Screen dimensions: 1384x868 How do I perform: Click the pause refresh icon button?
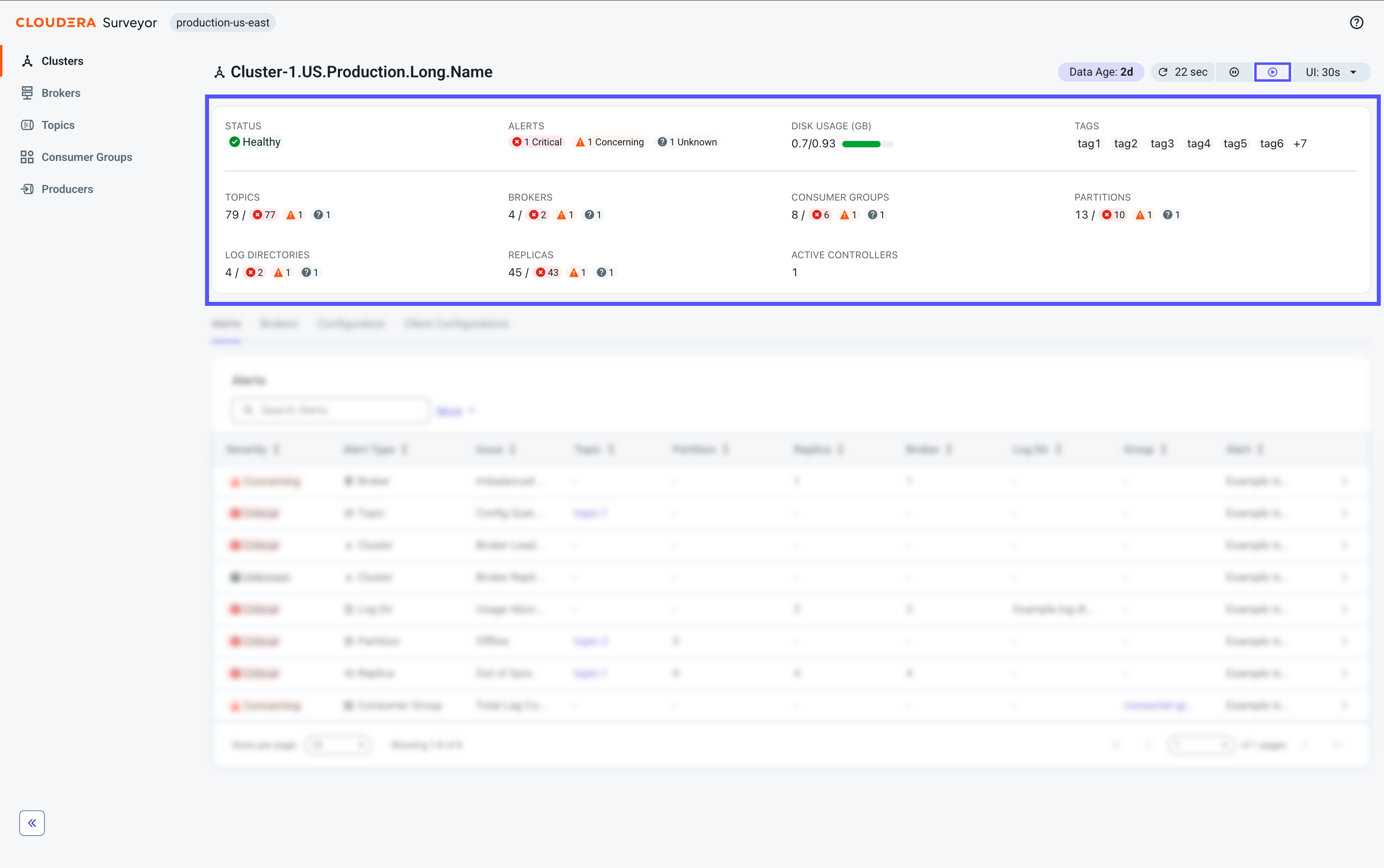pos(1233,72)
